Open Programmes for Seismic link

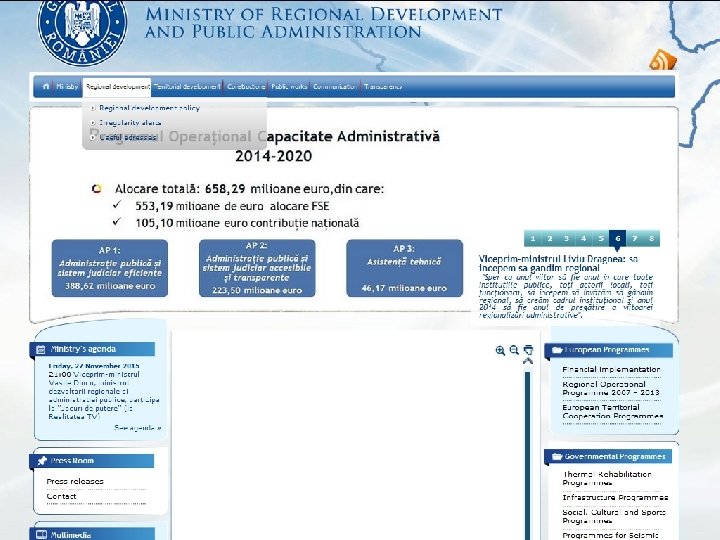tap(610, 535)
